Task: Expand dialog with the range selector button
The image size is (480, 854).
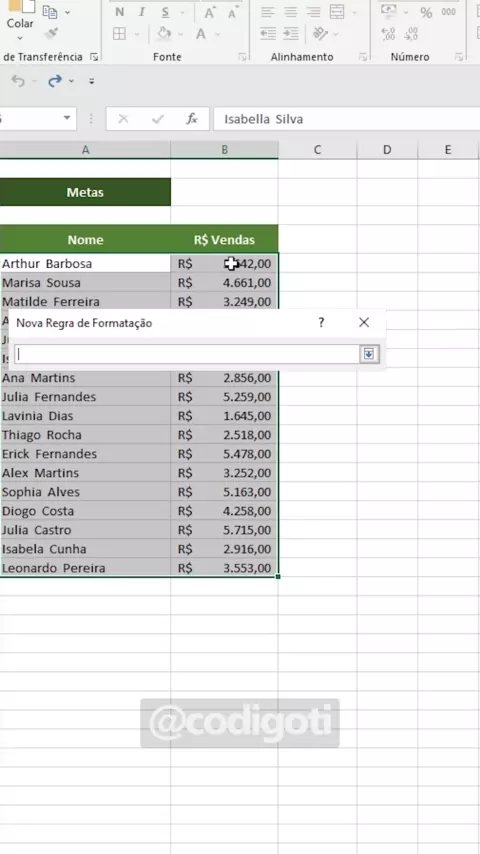Action: click(x=369, y=354)
